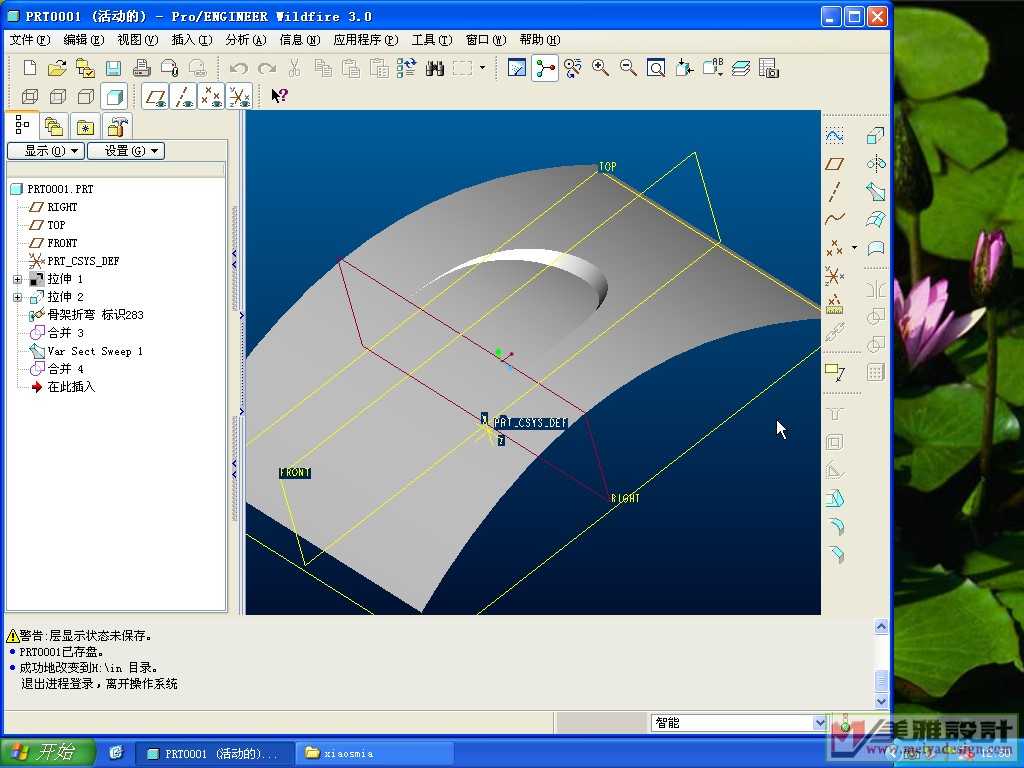Select the Style surface tool icon
Screen dimensions: 1024x768
point(875,248)
